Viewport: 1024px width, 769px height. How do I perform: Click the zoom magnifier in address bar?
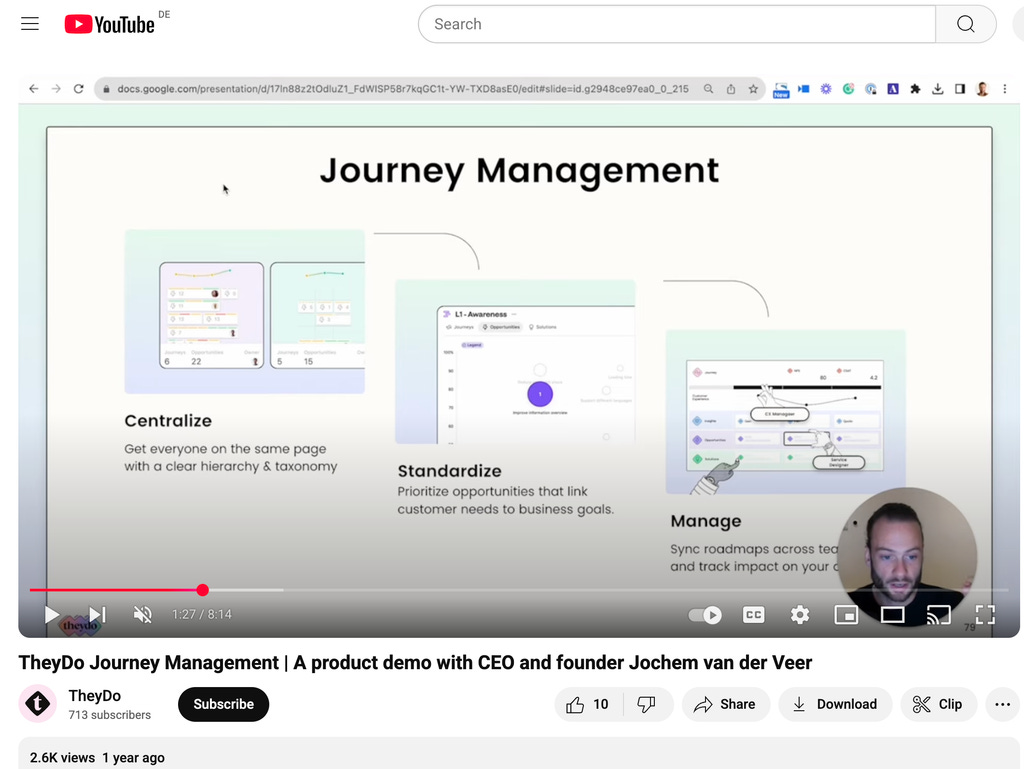pyautogui.click(x=709, y=89)
